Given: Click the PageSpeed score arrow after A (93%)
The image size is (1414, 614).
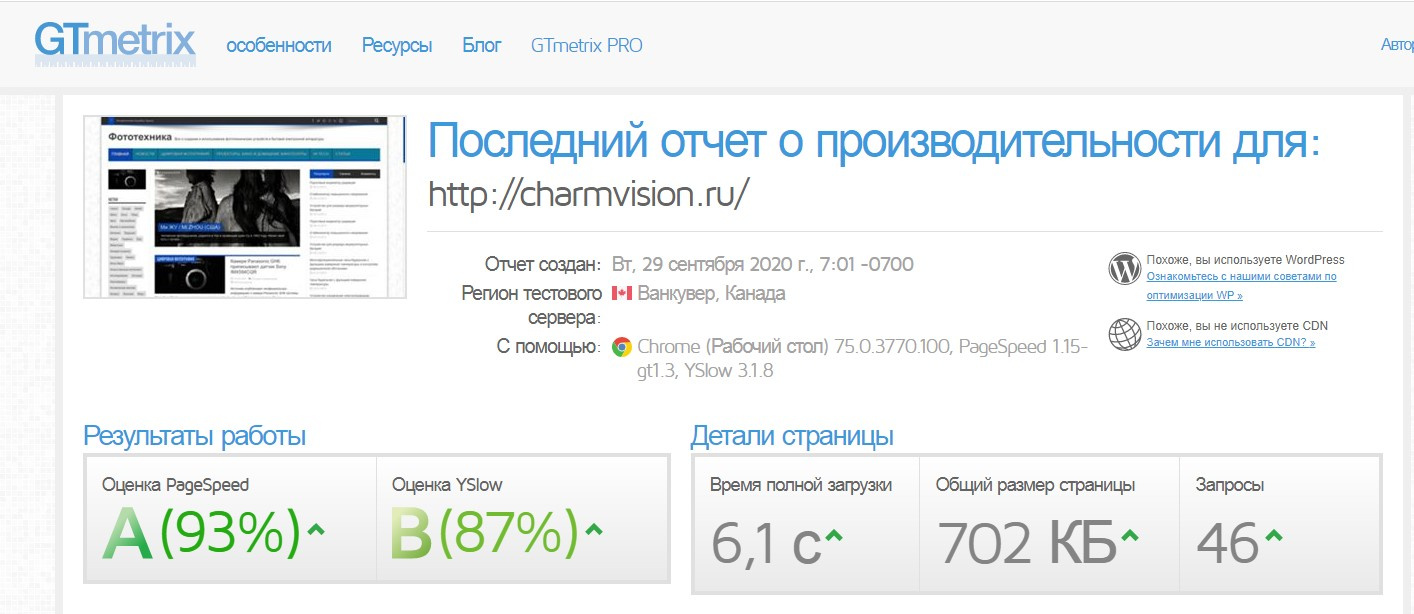Looking at the screenshot, I should point(316,531).
